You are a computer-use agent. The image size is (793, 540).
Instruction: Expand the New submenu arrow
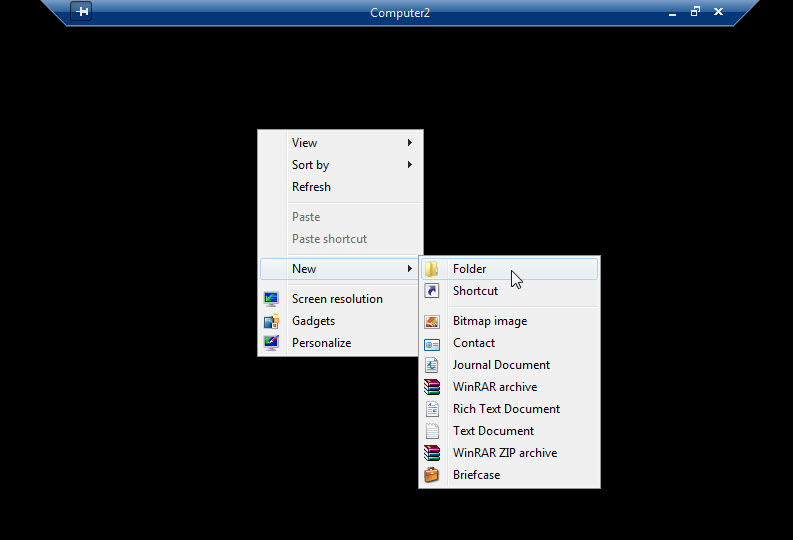click(410, 268)
